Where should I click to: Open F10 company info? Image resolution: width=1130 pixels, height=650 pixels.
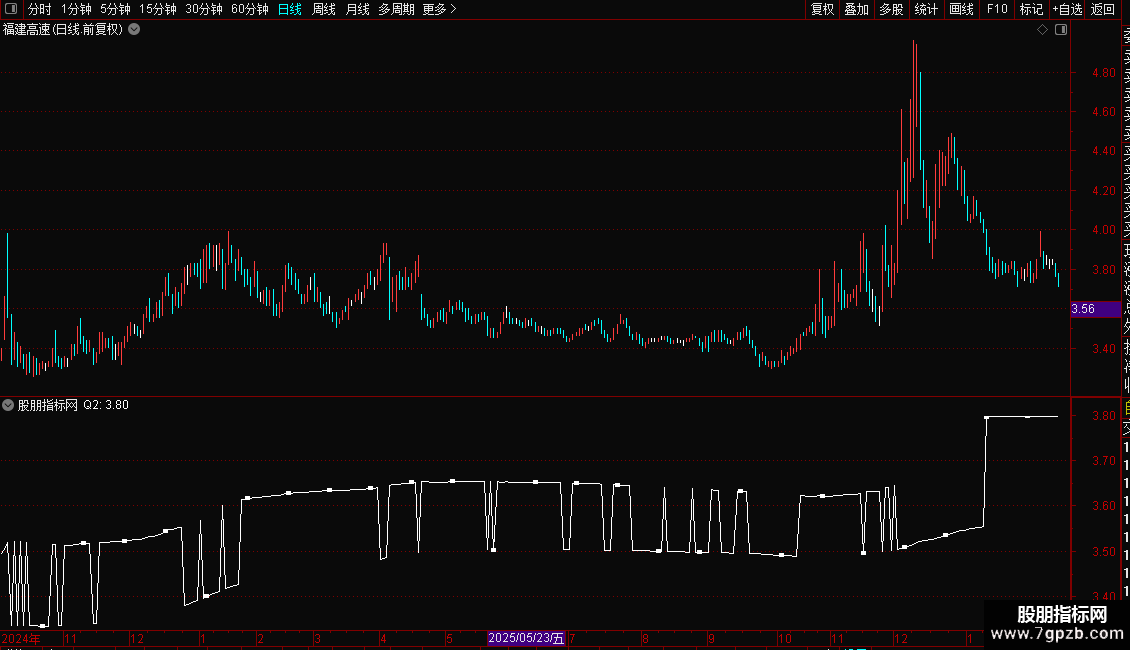[997, 9]
